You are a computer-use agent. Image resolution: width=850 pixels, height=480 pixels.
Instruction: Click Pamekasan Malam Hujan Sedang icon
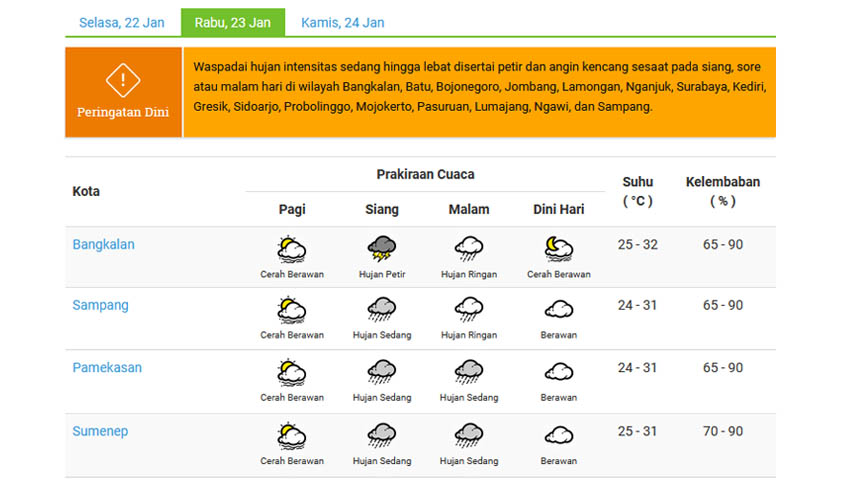(468, 372)
